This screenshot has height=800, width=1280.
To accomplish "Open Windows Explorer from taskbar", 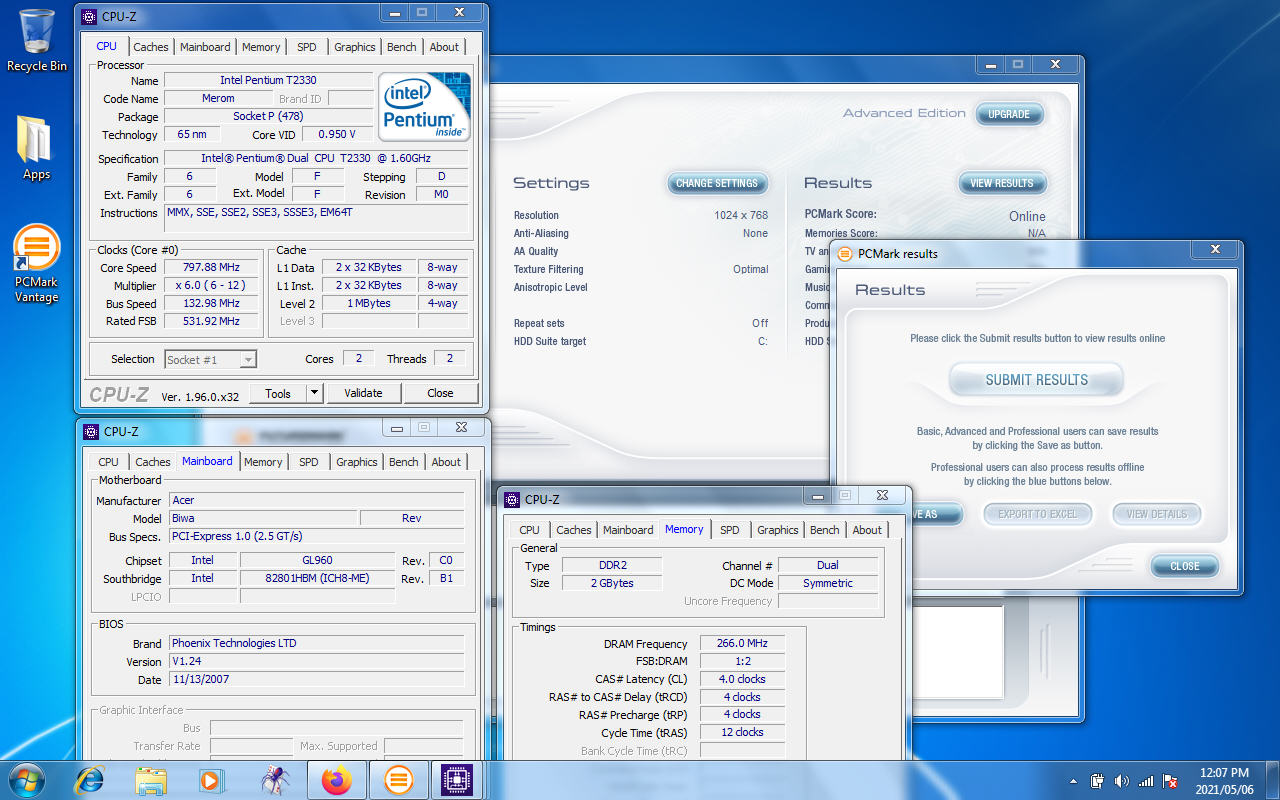I will 151,780.
